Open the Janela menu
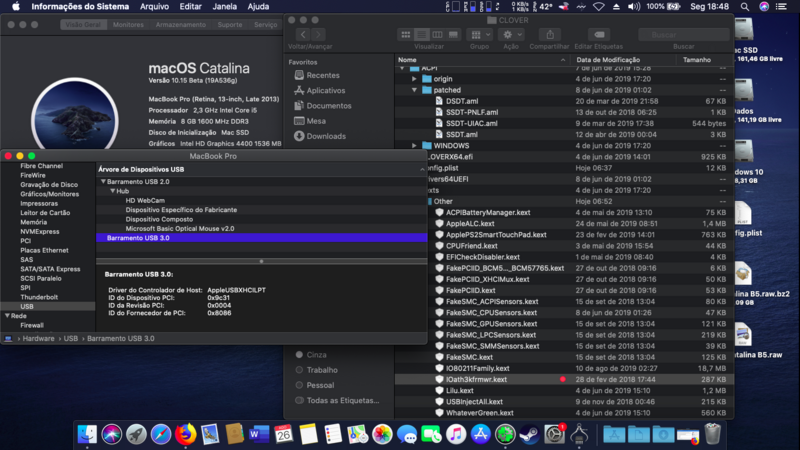 coord(224,7)
